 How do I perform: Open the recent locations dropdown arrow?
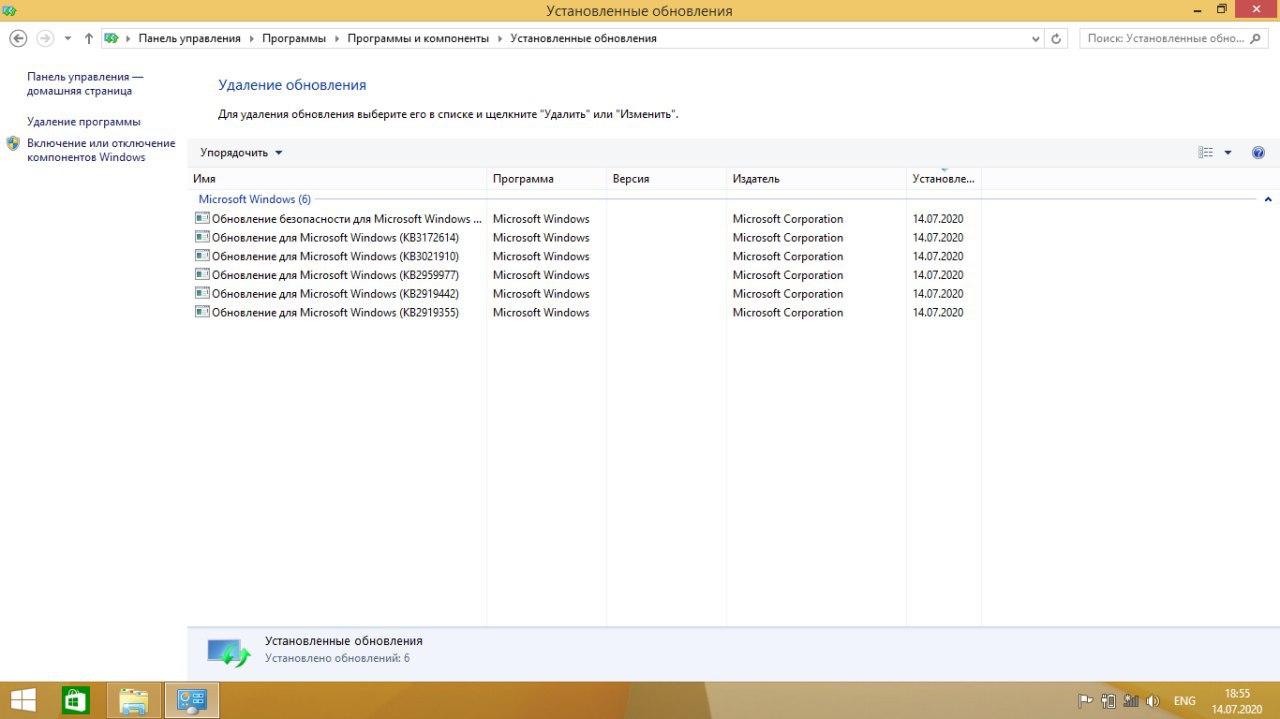click(x=68, y=39)
